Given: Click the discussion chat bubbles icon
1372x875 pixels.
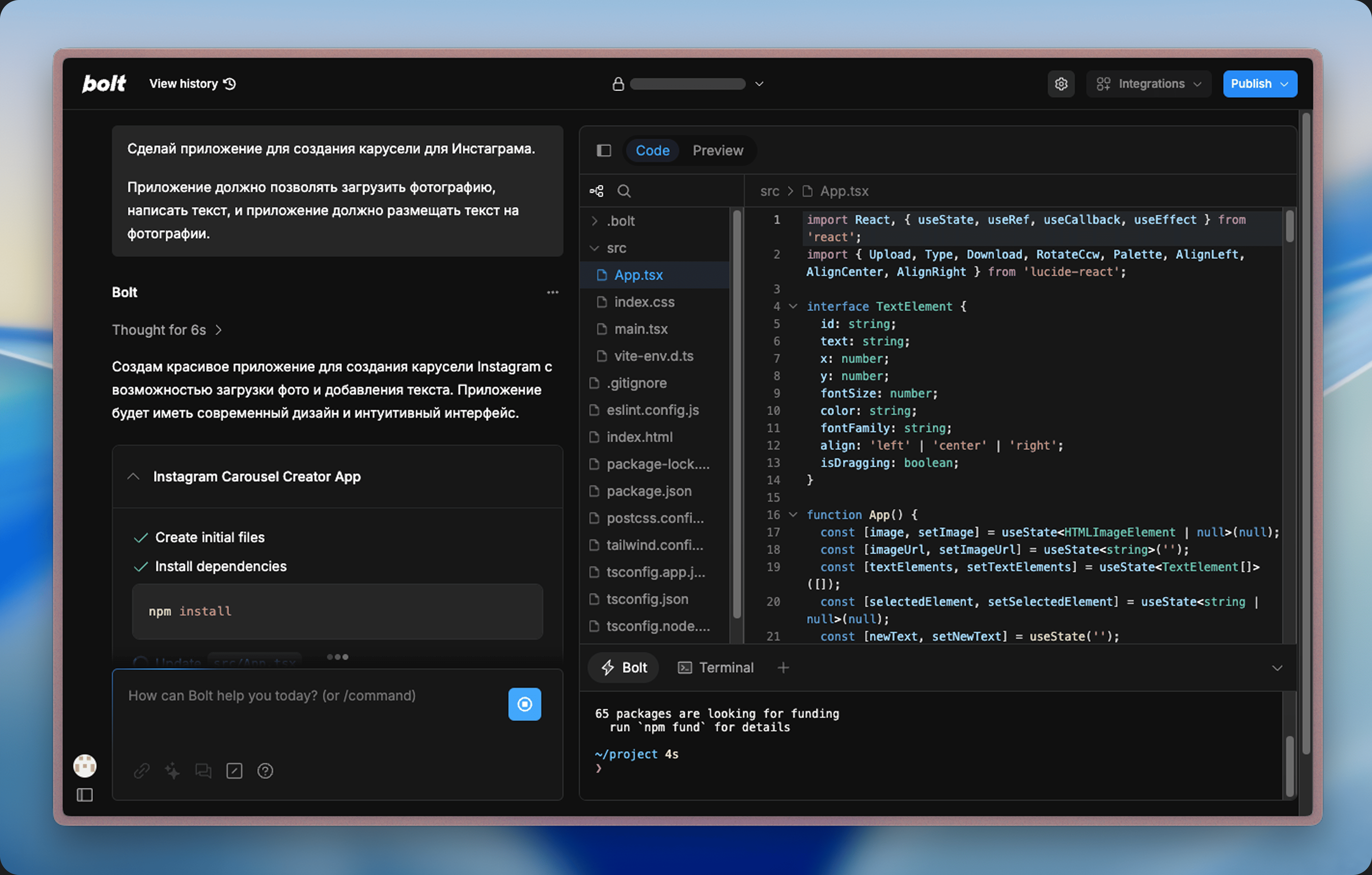Looking at the screenshot, I should [x=203, y=771].
